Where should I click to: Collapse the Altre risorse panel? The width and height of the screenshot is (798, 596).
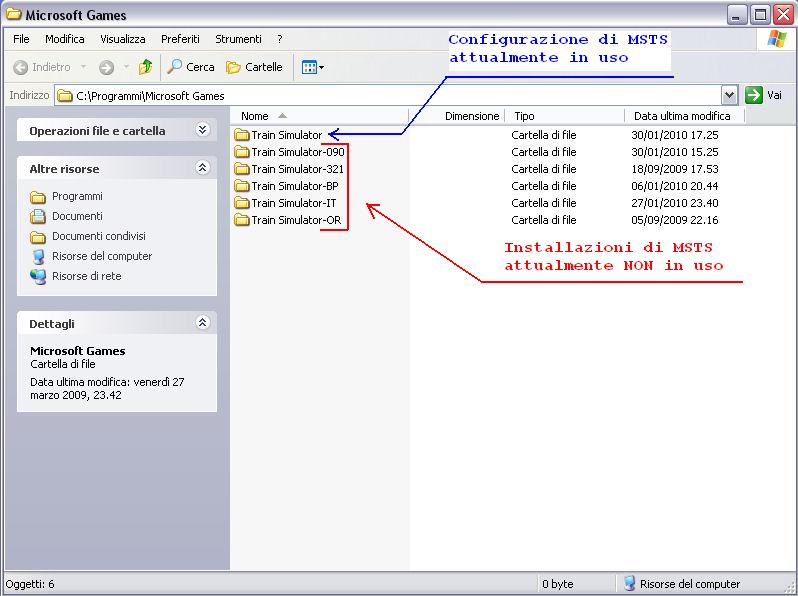click(203, 167)
